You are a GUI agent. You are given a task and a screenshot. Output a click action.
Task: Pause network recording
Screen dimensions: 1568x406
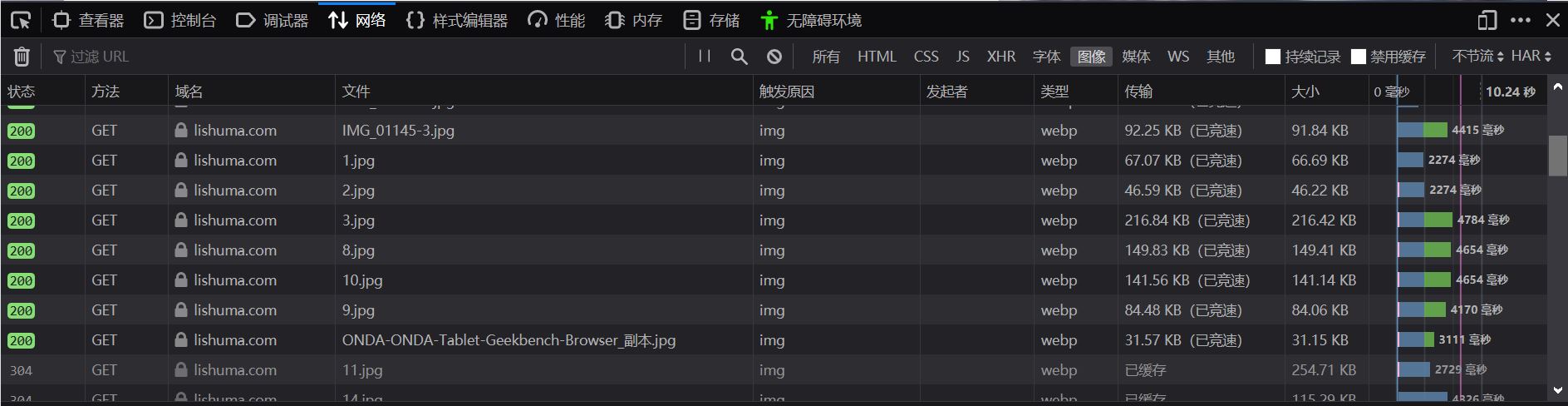(x=705, y=57)
